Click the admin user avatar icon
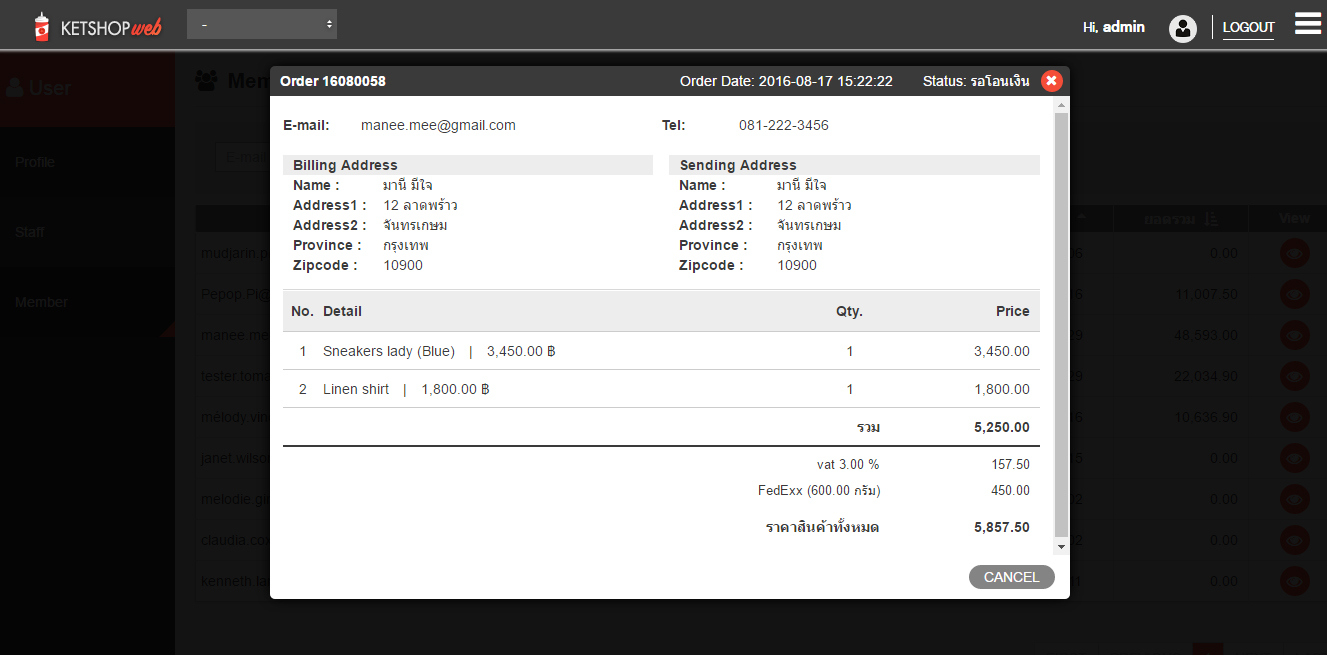 click(x=1183, y=28)
